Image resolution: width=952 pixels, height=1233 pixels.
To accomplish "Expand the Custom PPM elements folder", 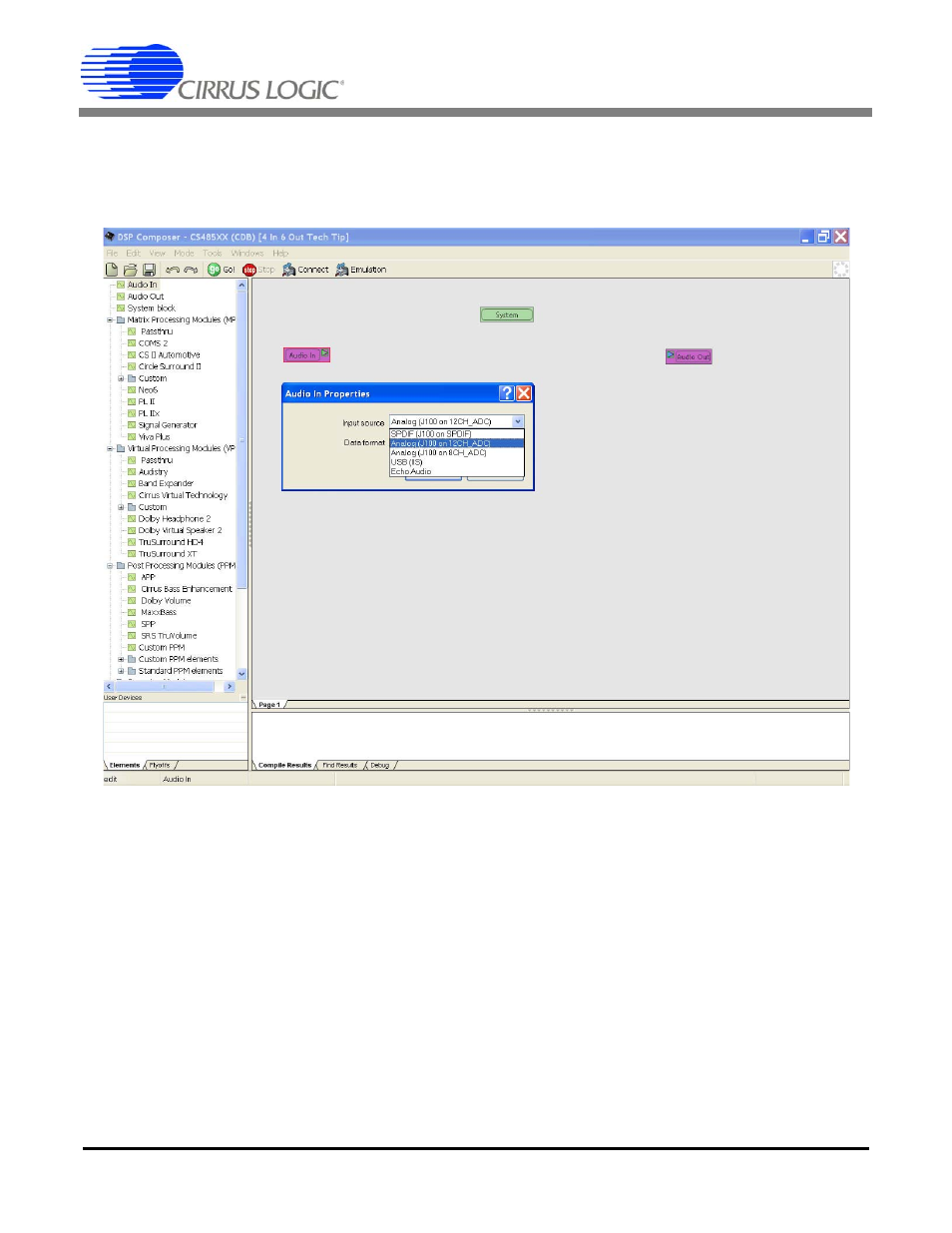I will pos(121,660).
